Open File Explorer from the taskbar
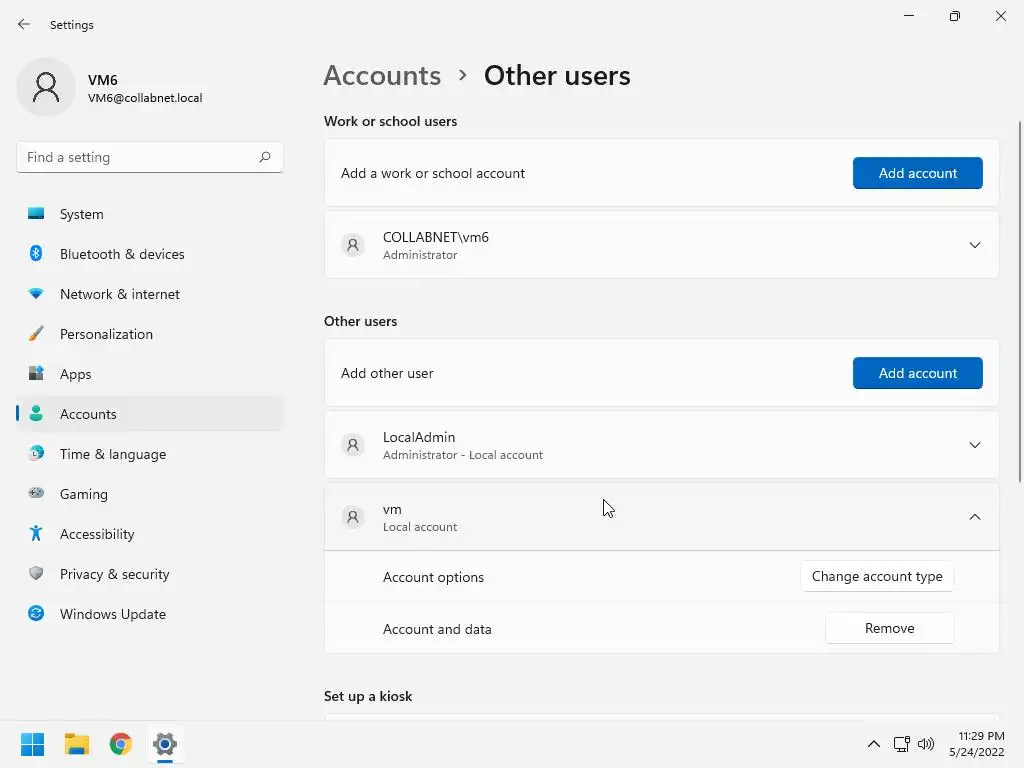Viewport: 1024px width, 768px height. [77, 744]
